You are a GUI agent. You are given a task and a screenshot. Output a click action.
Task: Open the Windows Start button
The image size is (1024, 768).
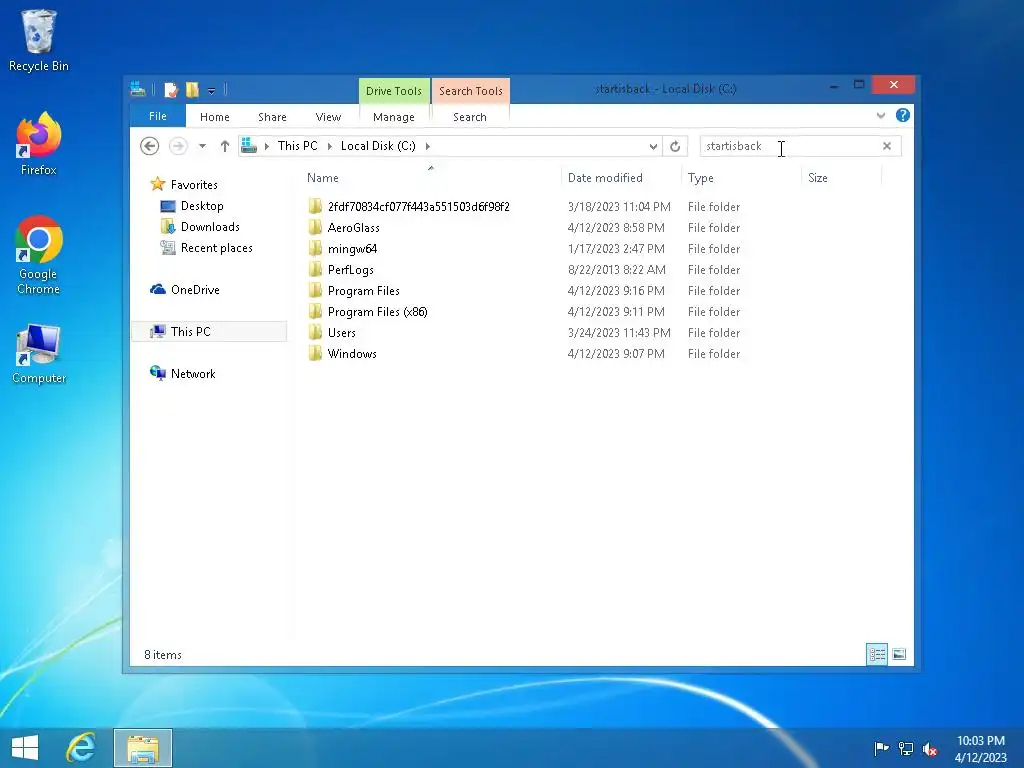tap(25, 748)
